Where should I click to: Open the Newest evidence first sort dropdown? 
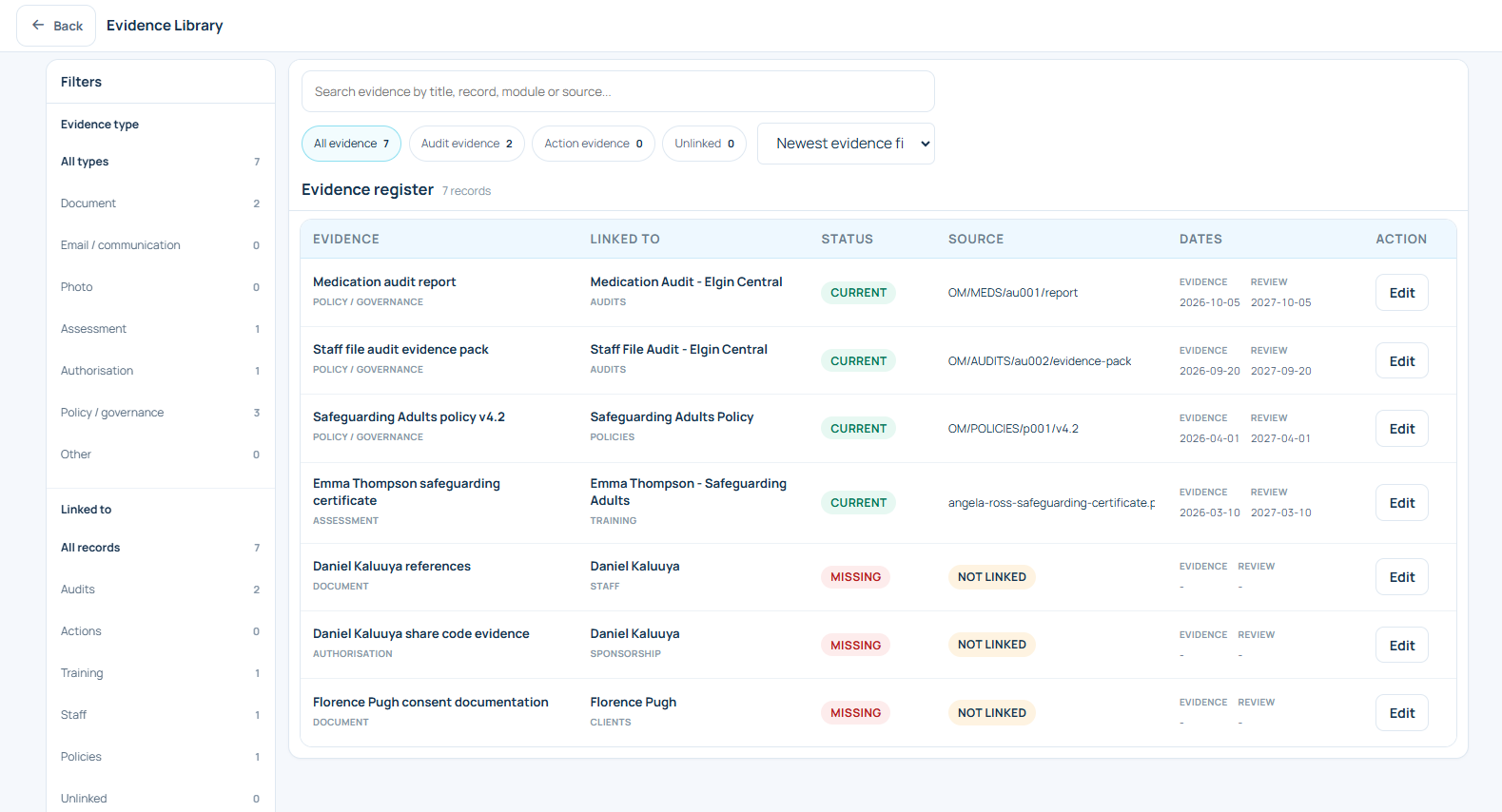pos(846,144)
